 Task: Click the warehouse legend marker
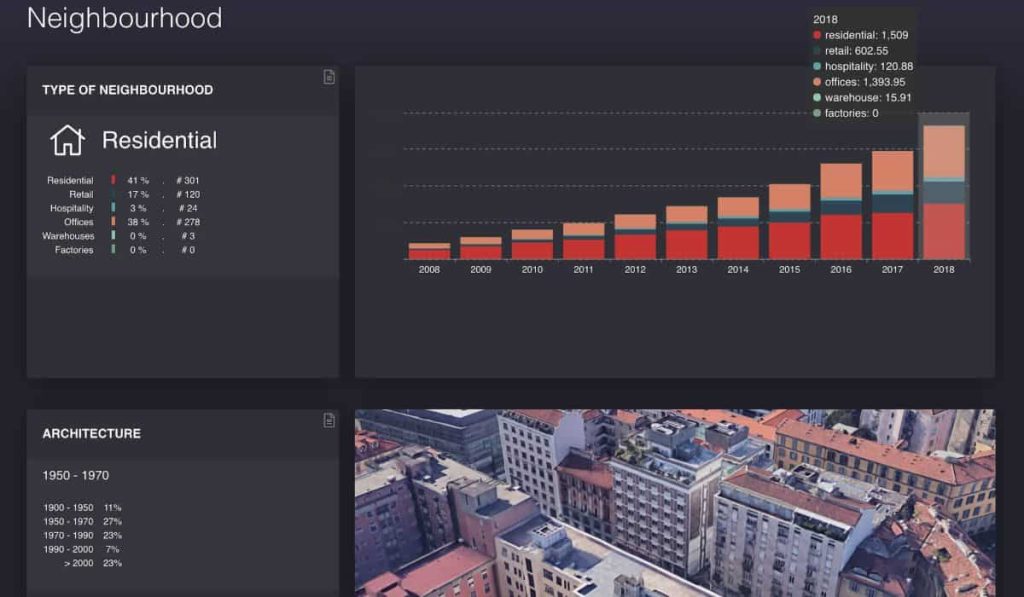click(818, 97)
